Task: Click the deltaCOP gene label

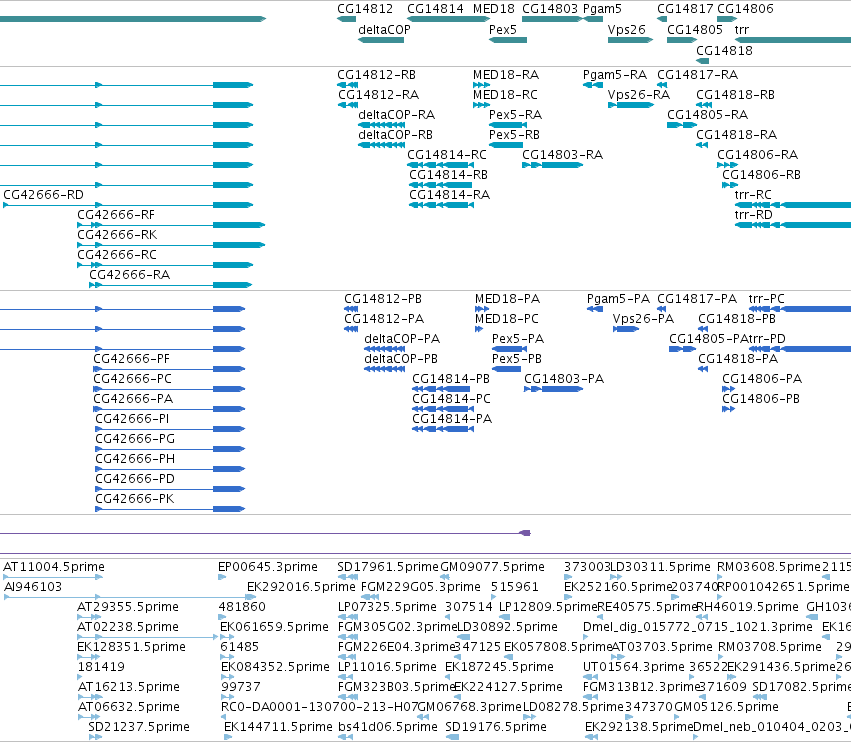Action: pos(384,30)
